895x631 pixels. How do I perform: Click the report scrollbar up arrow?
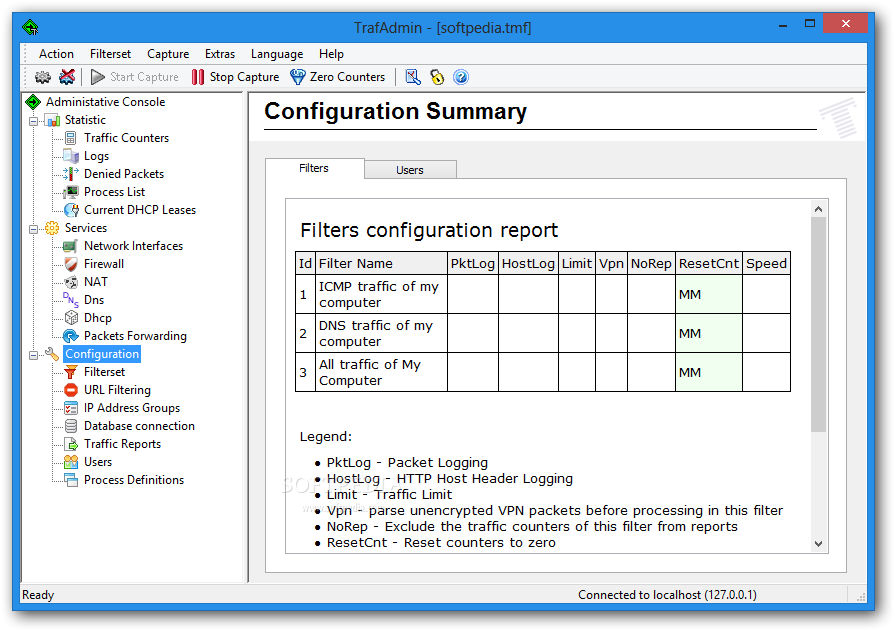click(x=819, y=209)
